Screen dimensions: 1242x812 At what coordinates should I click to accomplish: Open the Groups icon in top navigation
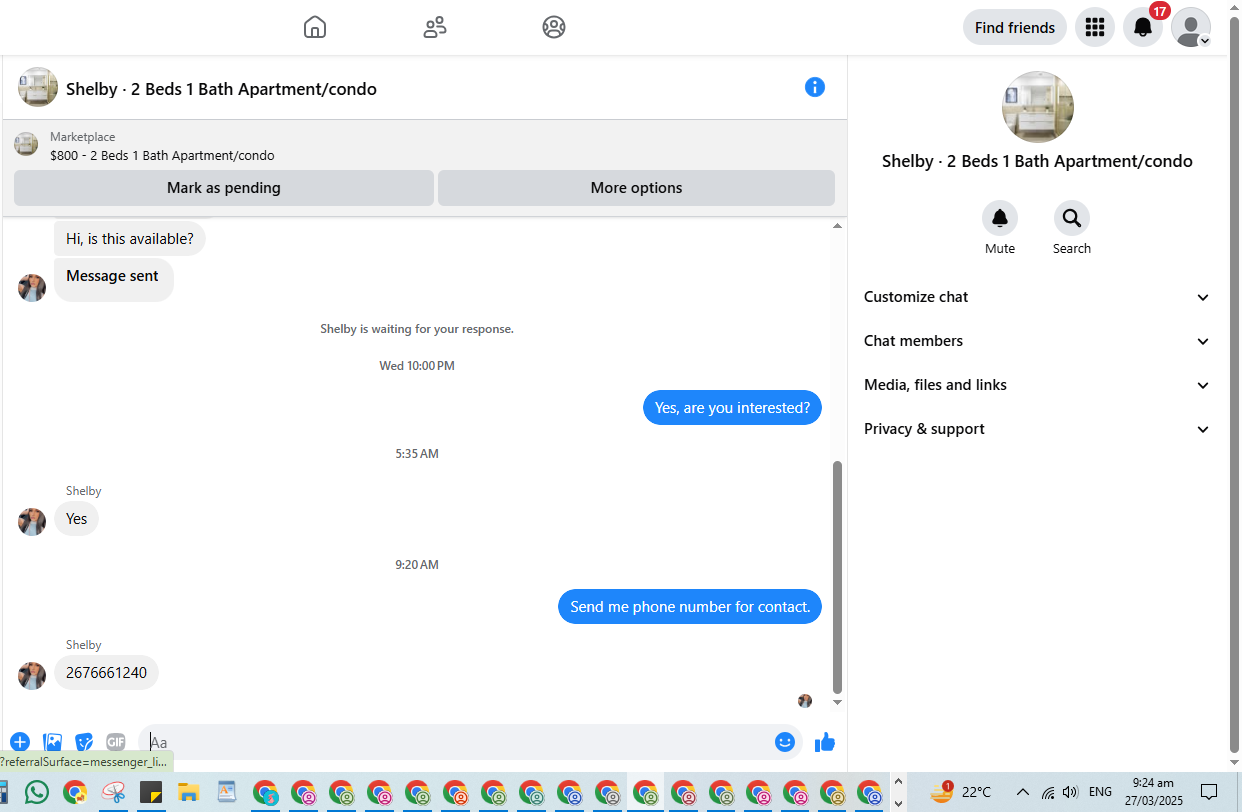(x=554, y=27)
